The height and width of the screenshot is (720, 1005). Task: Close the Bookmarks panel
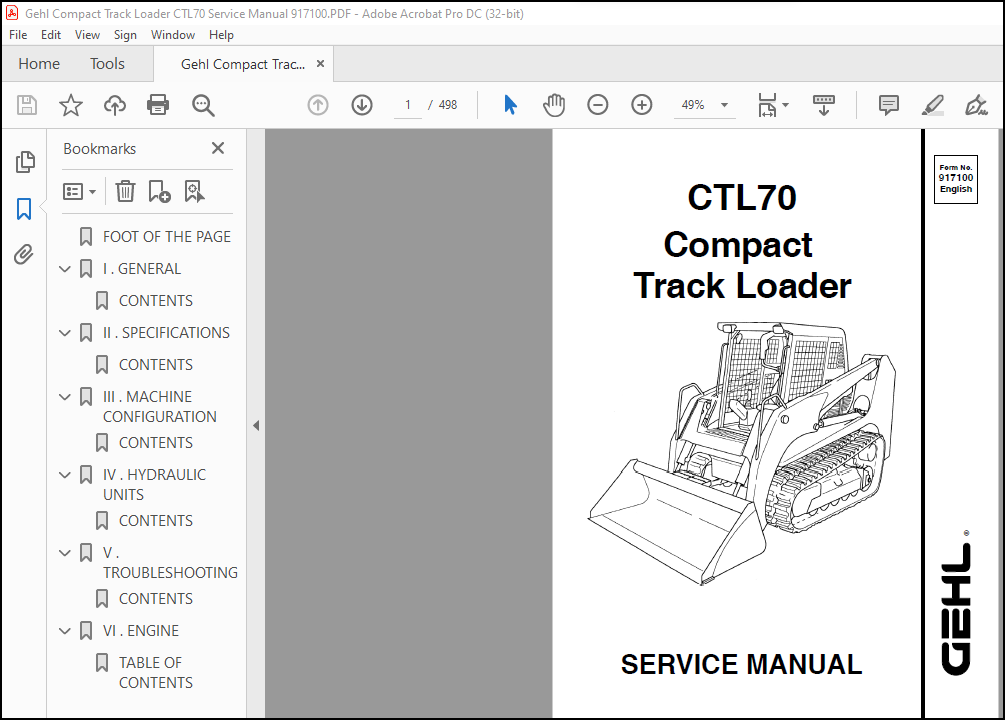click(x=218, y=148)
